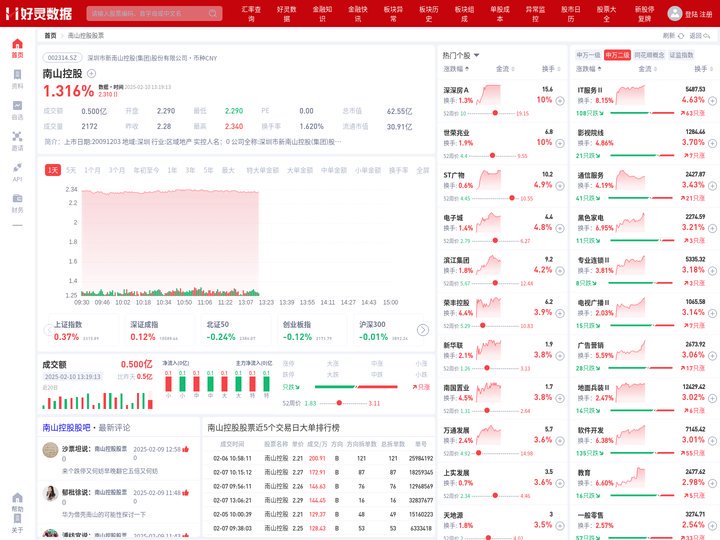Add 黑色家电 with its plus icon

tap(712, 228)
